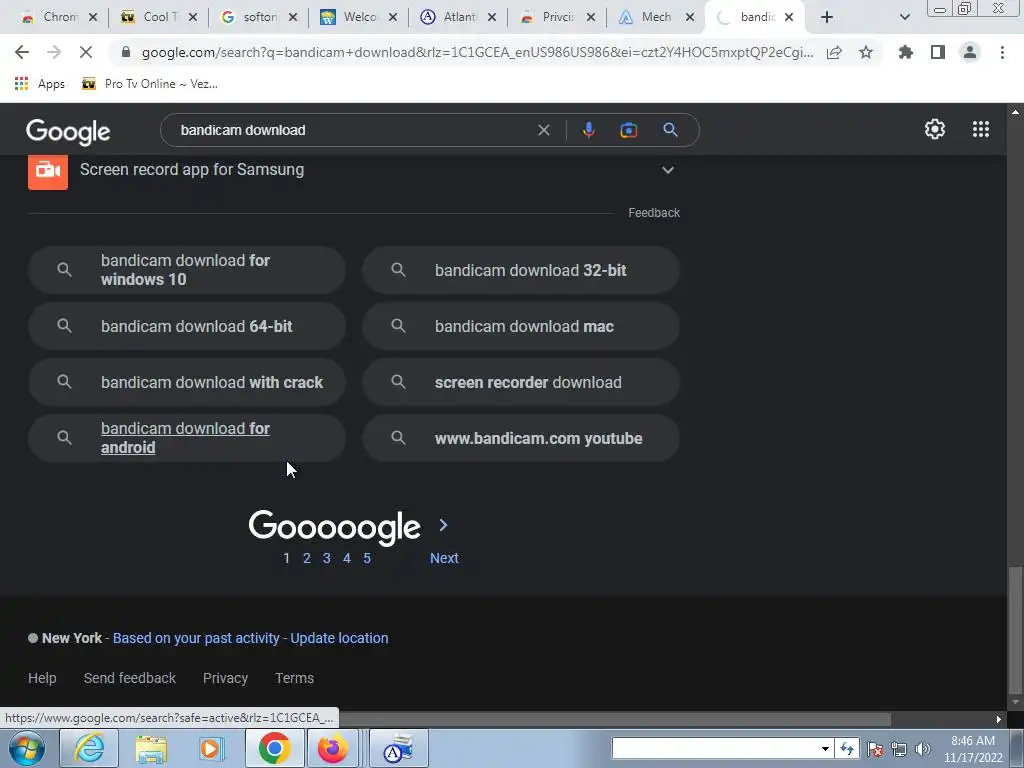Viewport: 1024px width, 768px height.
Task: Open the Chrome three-dot menu
Action: [x=1002, y=52]
